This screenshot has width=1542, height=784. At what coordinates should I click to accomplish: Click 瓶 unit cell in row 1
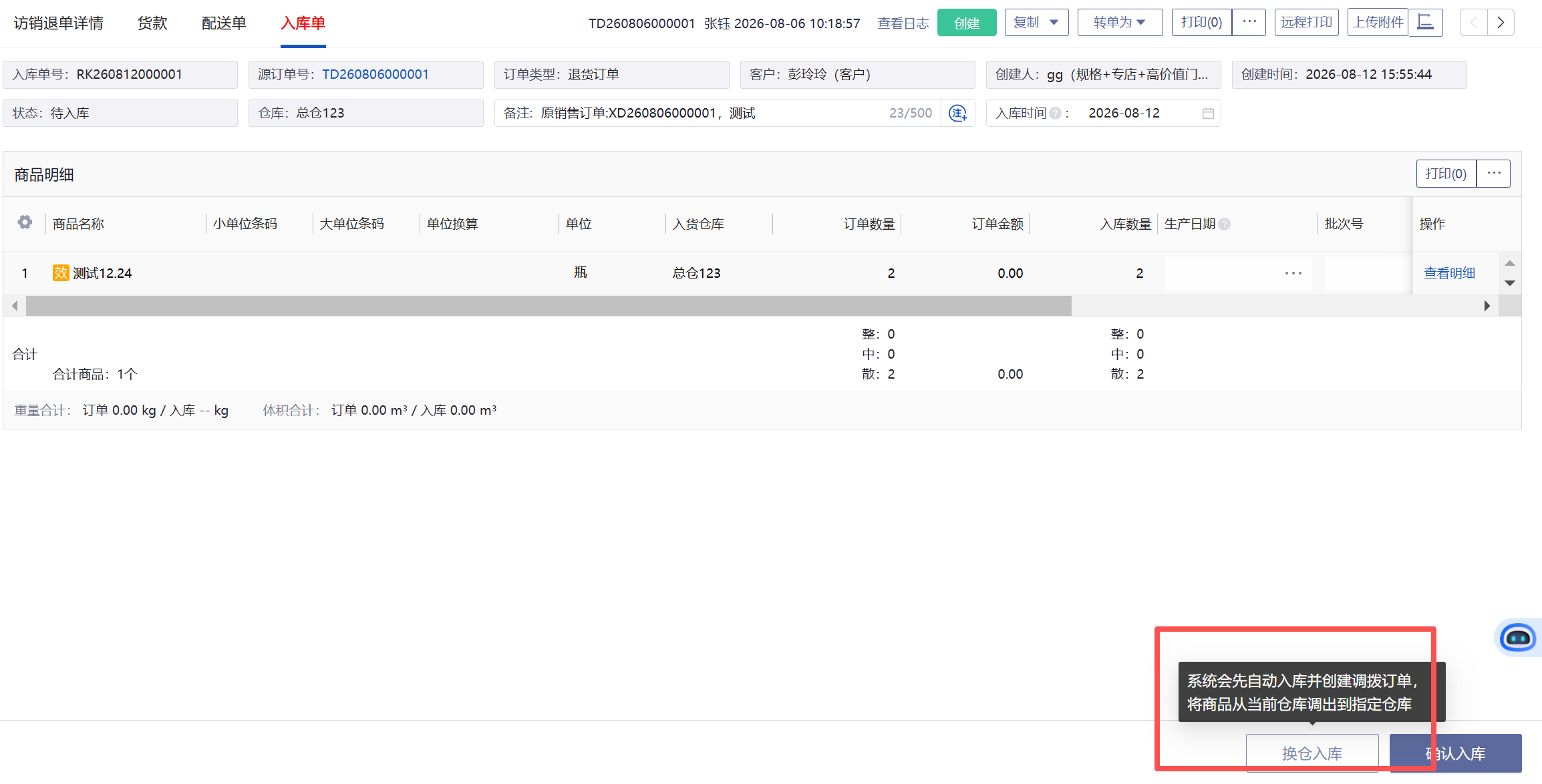(580, 272)
